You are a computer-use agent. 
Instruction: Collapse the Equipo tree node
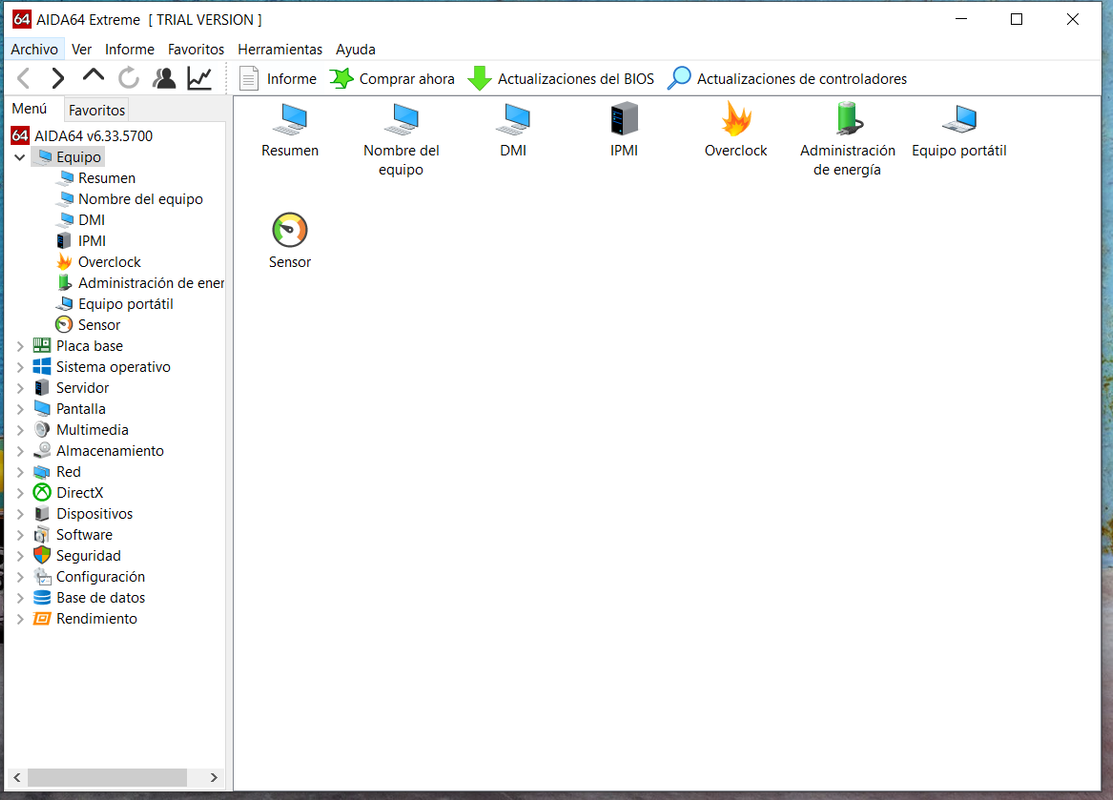click(x=20, y=157)
